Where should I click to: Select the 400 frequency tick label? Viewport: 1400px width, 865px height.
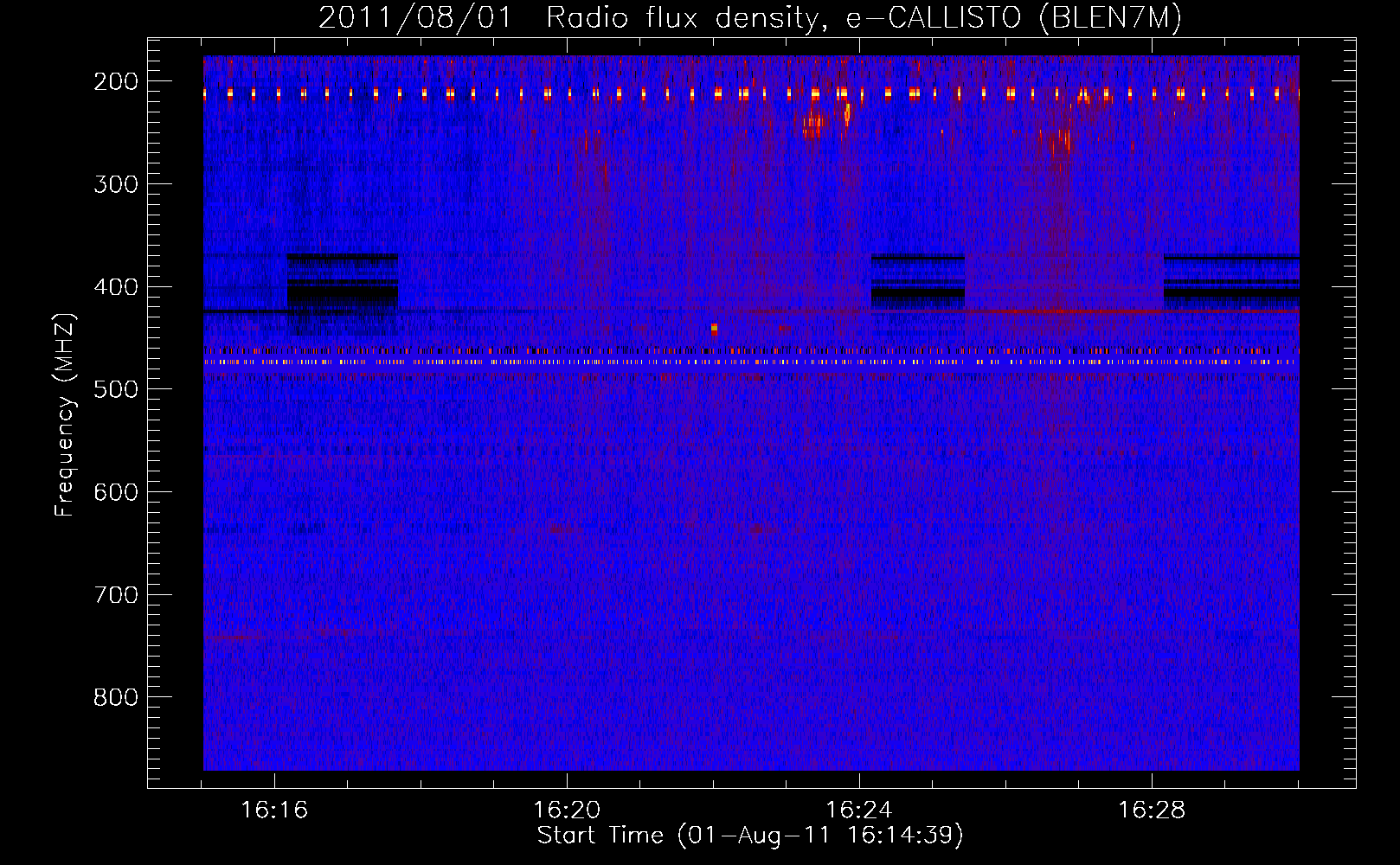coord(116,287)
